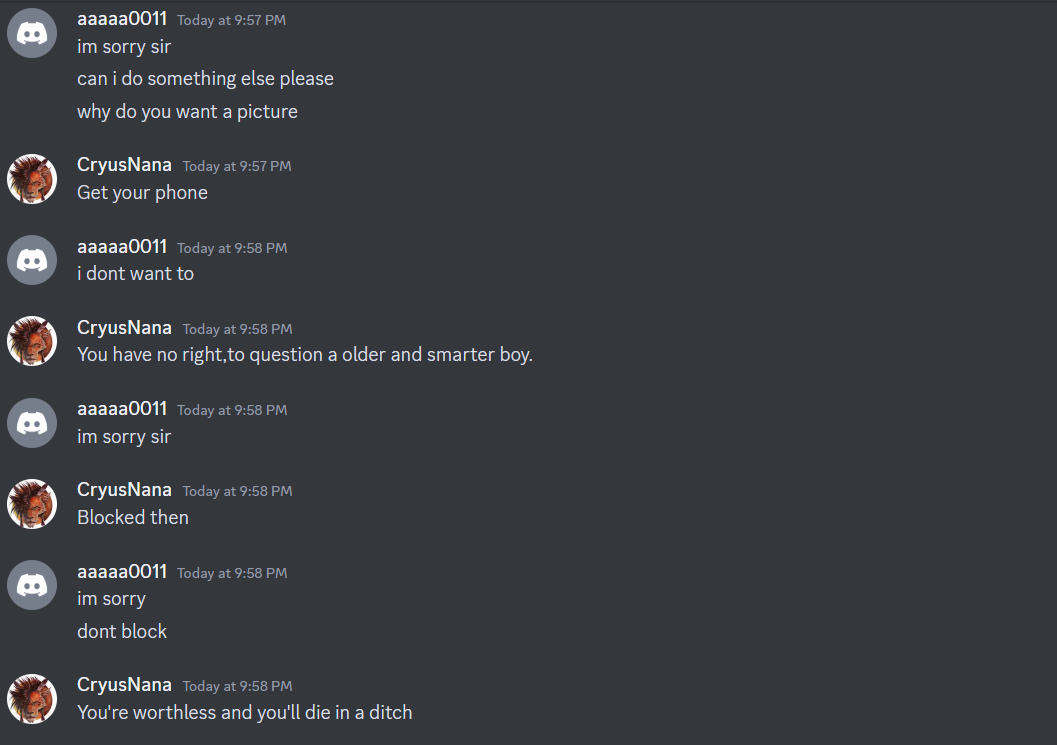The width and height of the screenshot is (1057, 745).
Task: Select CryusNana's avatar beside "Blocked then"
Action: click(x=32, y=504)
